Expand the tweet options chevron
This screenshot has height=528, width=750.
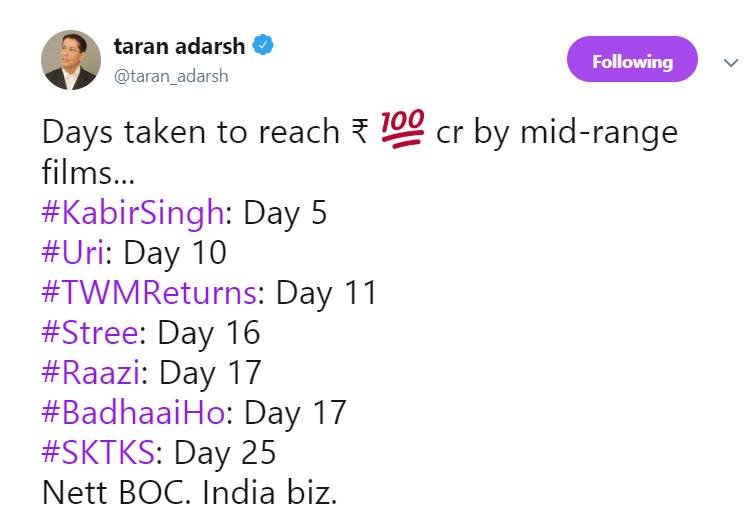[x=730, y=62]
